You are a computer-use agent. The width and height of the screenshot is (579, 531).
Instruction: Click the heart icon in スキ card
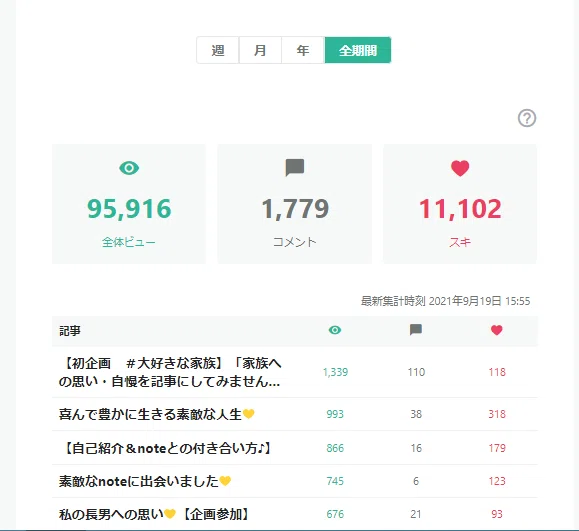pyautogui.click(x=460, y=168)
